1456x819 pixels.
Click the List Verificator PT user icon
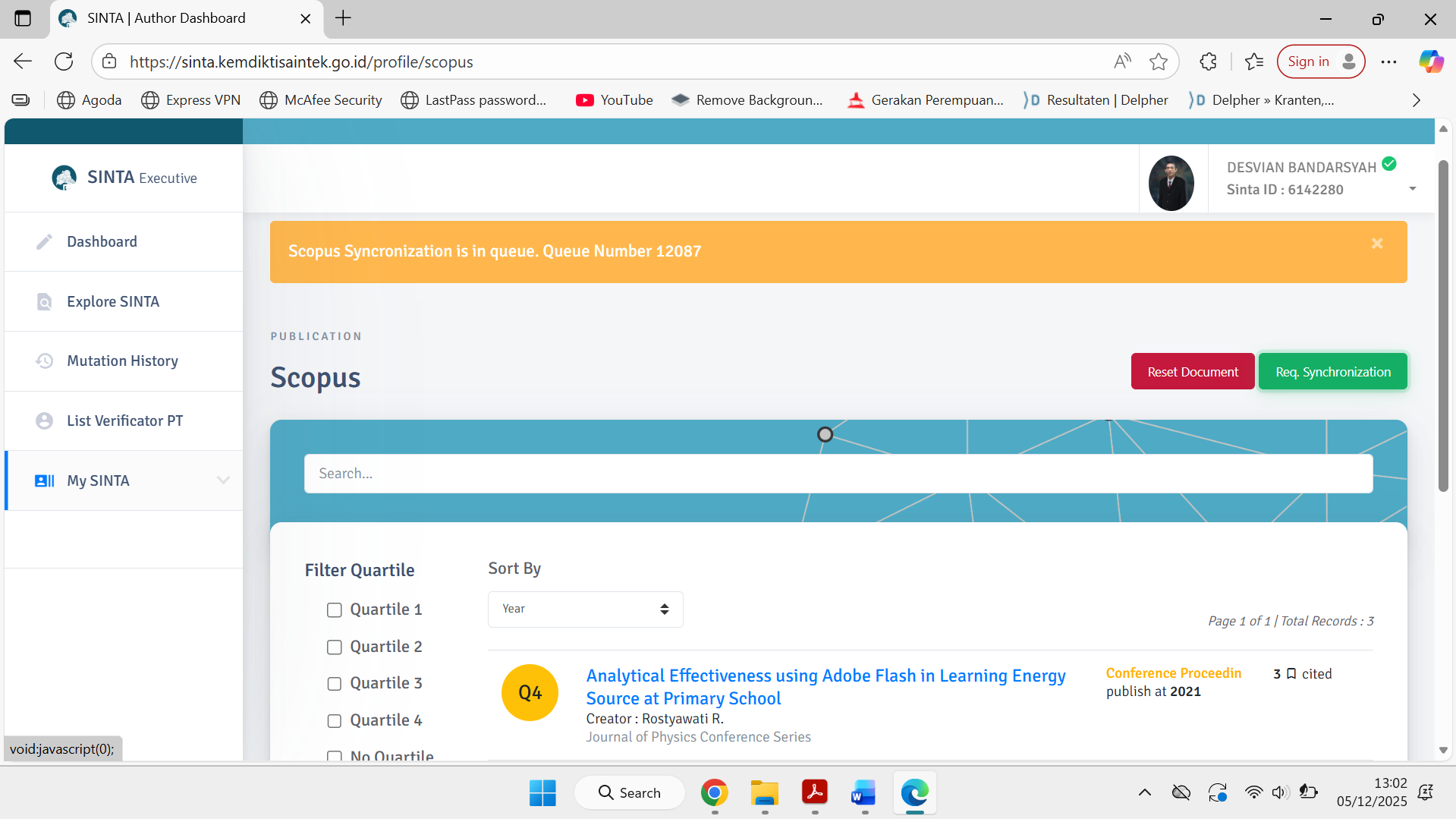[x=45, y=421]
